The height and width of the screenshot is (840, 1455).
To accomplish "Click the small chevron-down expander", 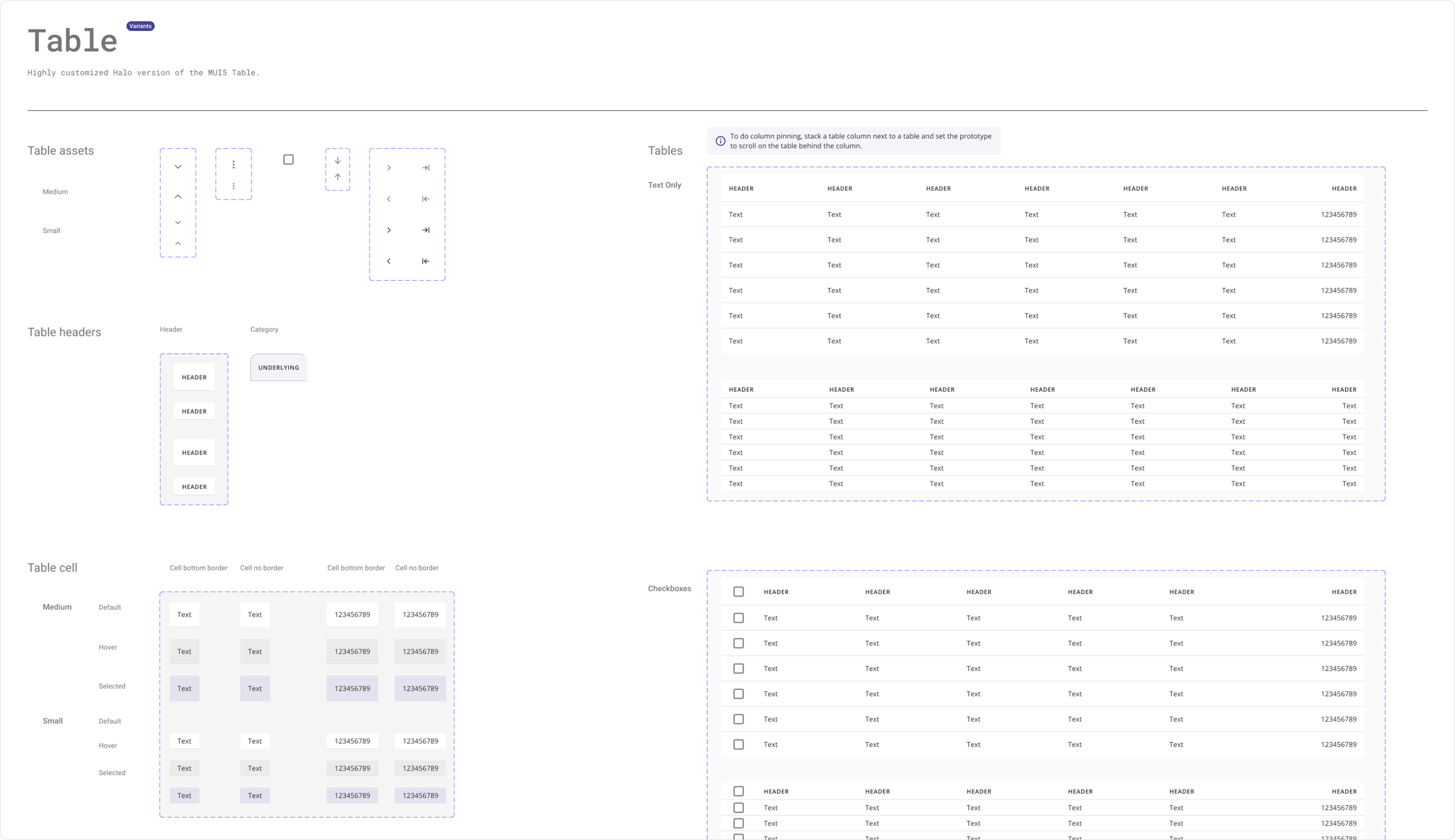I will point(178,222).
